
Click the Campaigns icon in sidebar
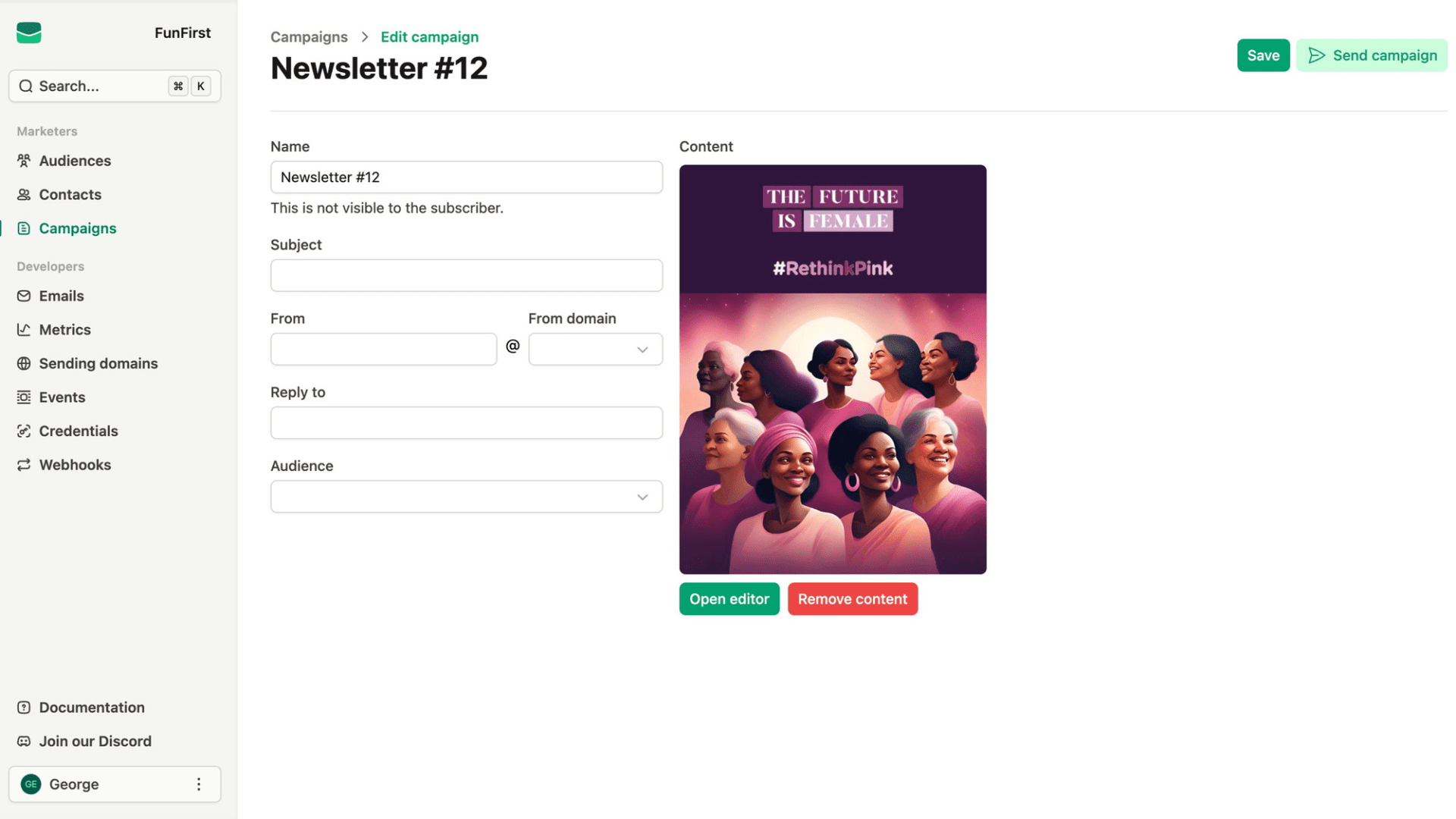point(24,228)
